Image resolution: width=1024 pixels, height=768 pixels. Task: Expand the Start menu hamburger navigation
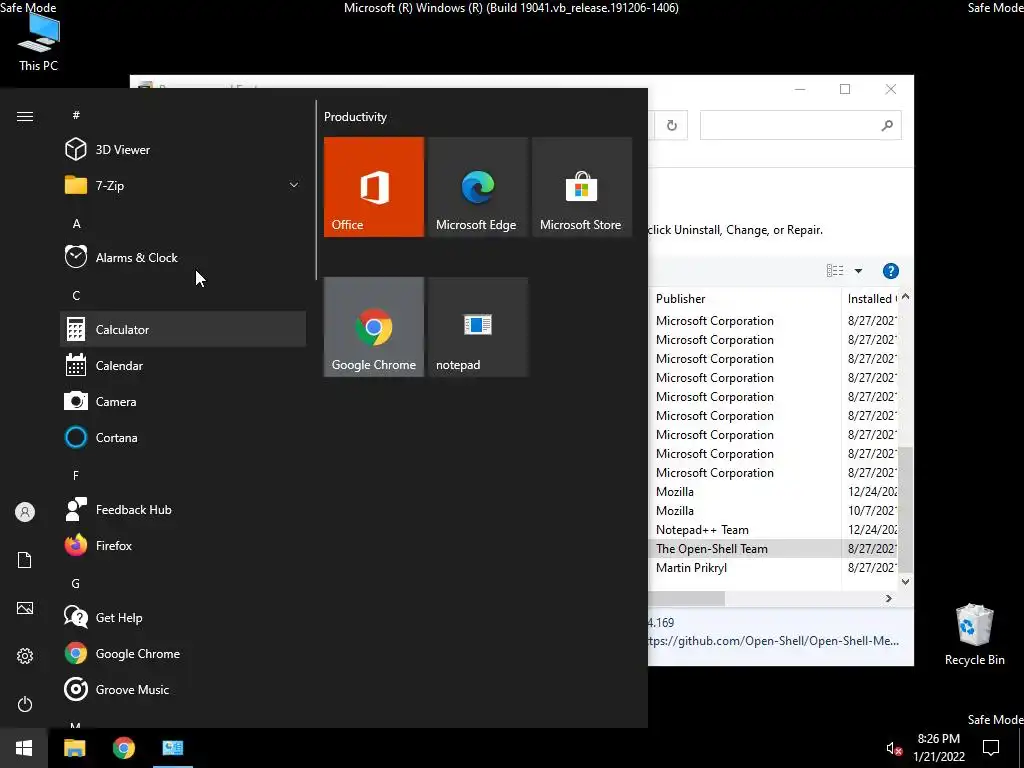tap(25, 116)
